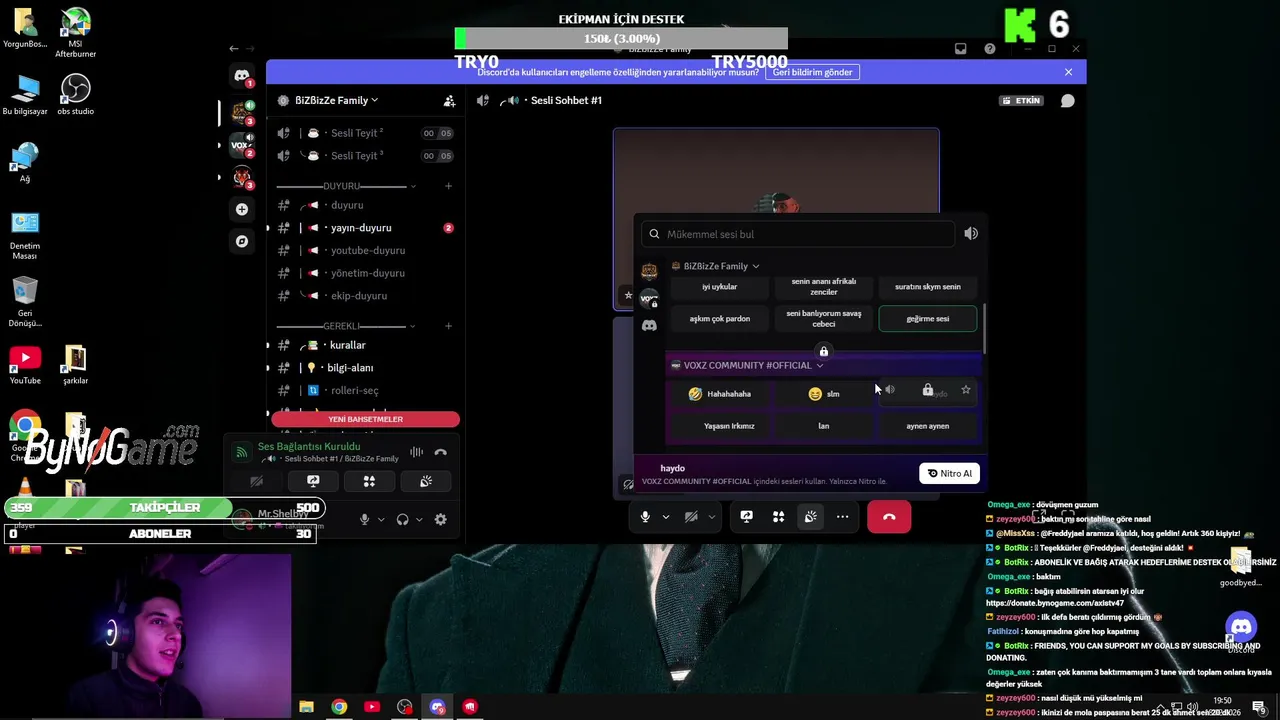
Task: Open the youtube-duyuru channel
Action: click(x=364, y=250)
